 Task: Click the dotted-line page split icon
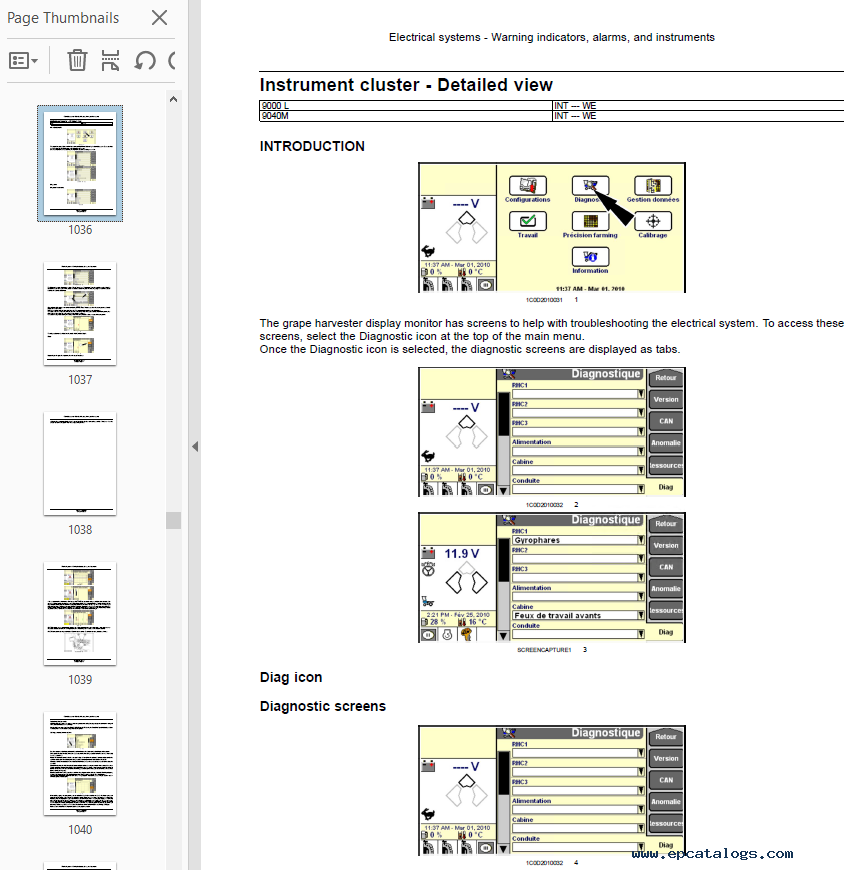(110, 60)
